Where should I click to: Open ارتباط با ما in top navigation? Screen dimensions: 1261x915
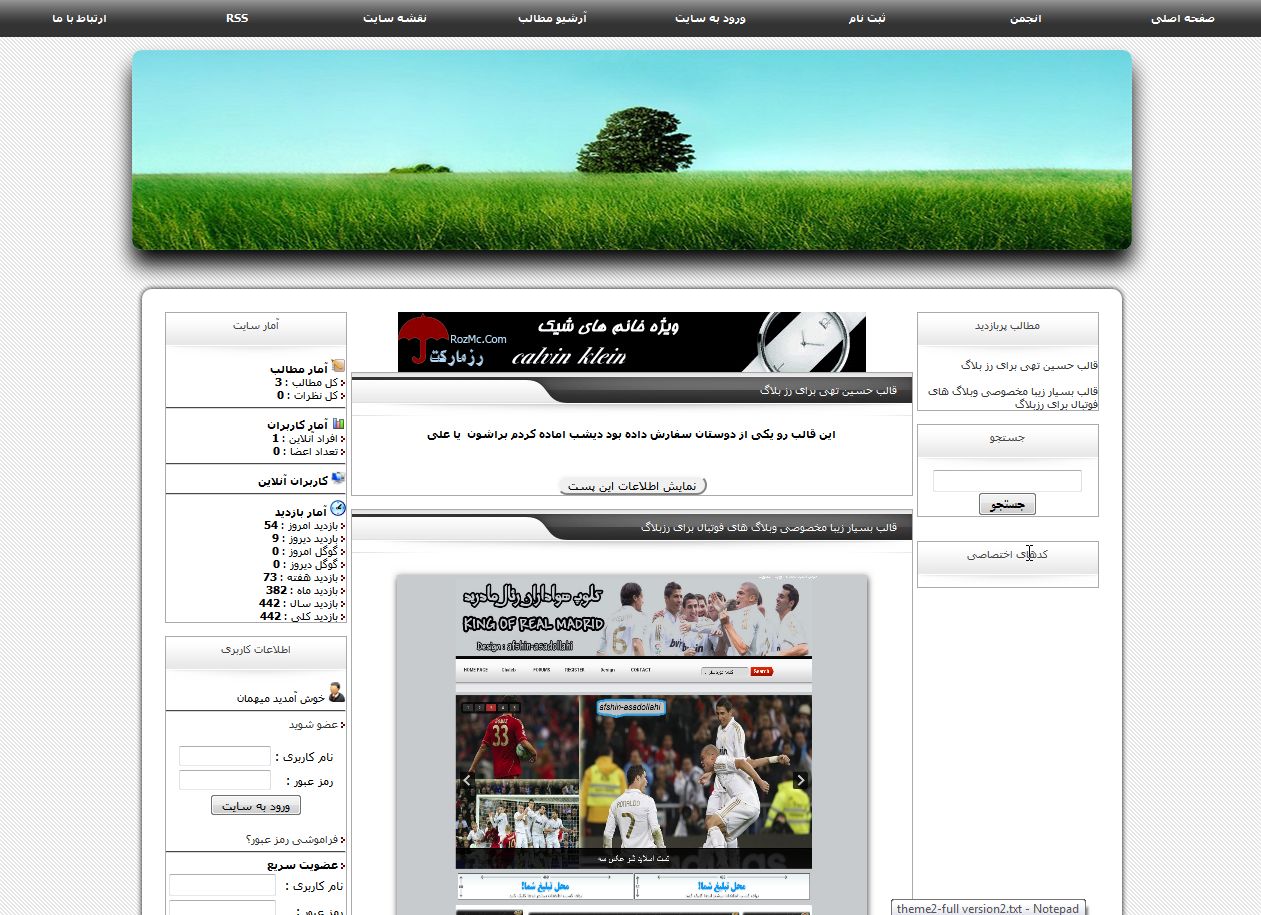click(79, 18)
